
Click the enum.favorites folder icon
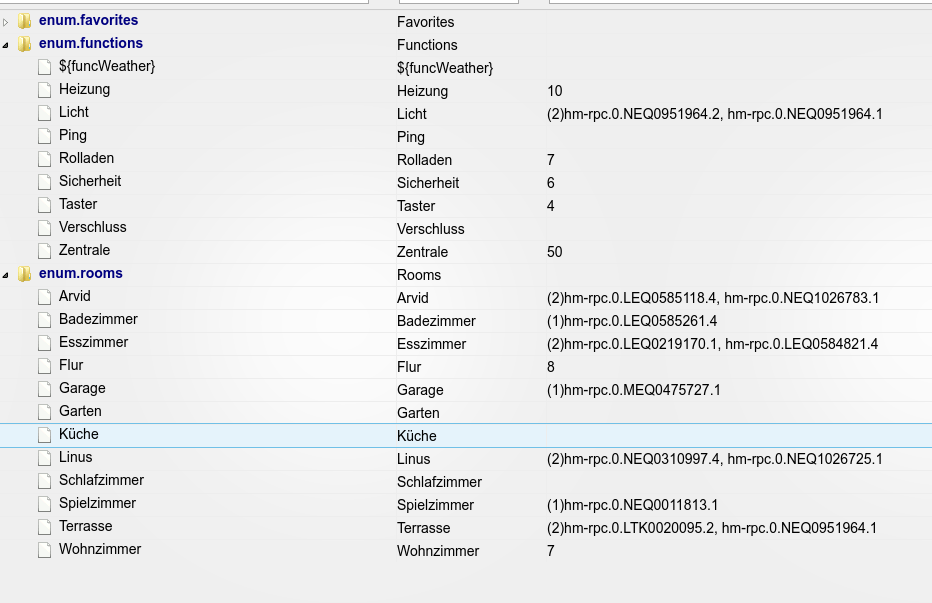point(24,21)
